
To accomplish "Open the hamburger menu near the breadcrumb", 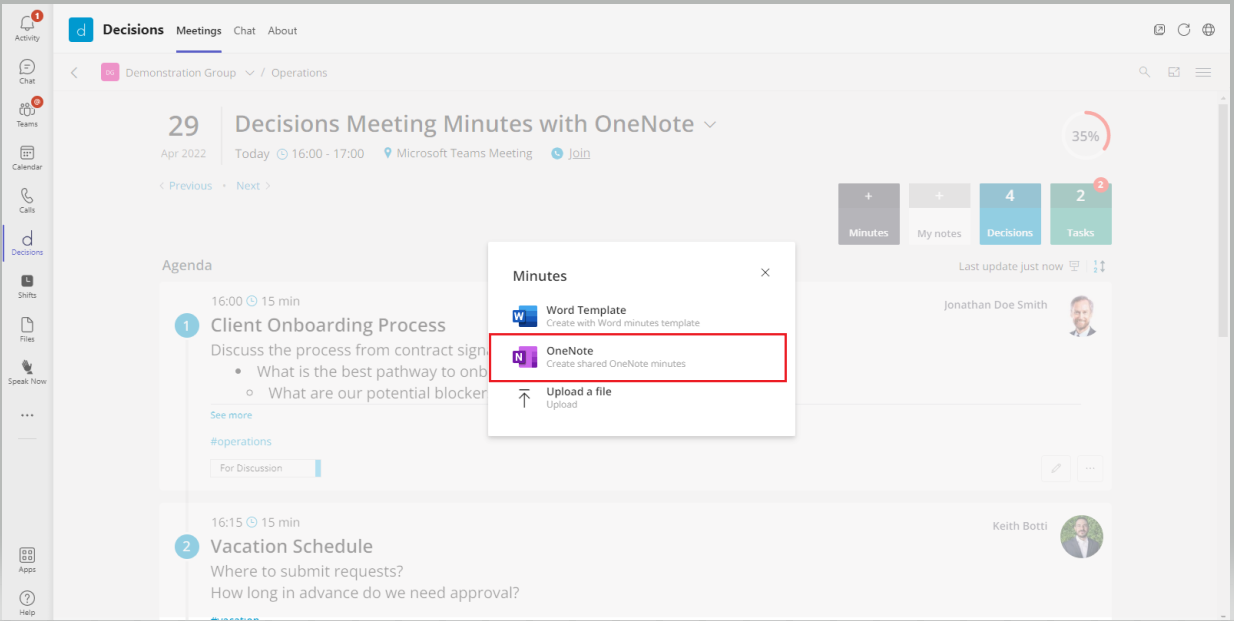I will [x=1203, y=72].
